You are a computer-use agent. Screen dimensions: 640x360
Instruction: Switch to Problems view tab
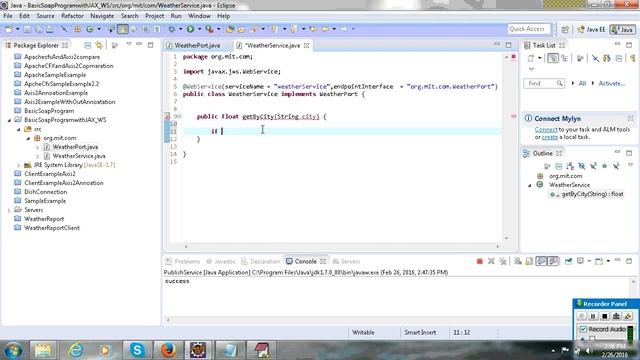(x=183, y=261)
